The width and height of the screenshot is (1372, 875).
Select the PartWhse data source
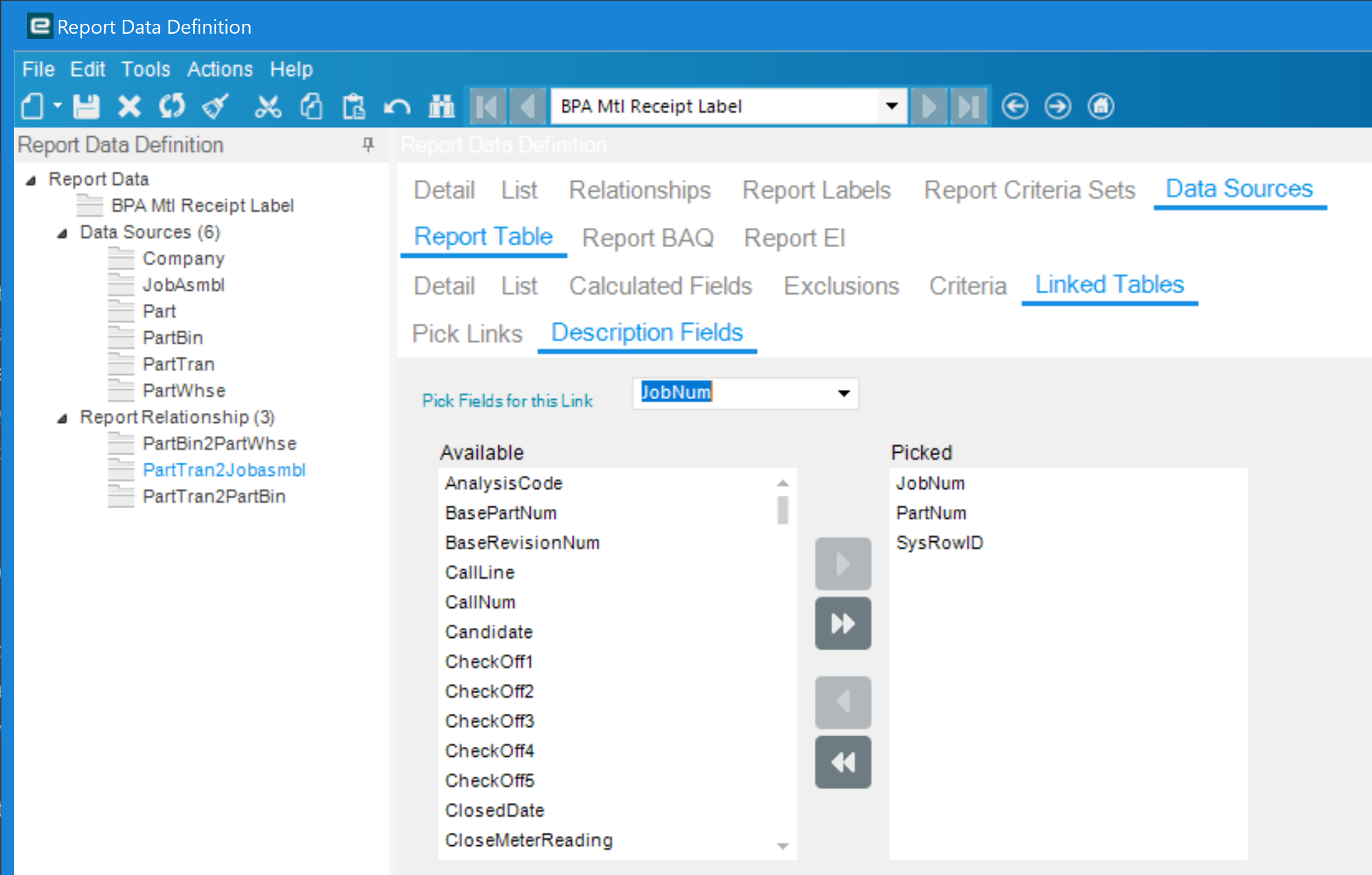(184, 391)
